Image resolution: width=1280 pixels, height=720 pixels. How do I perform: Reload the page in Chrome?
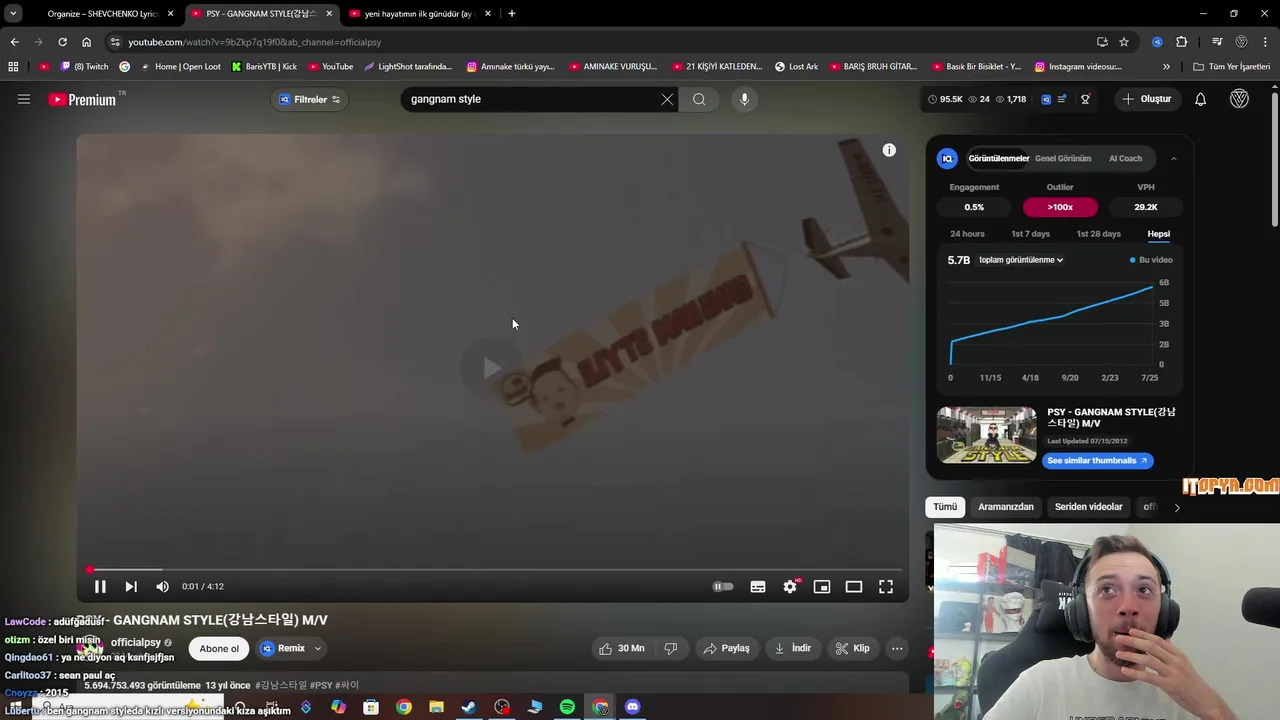point(62,42)
